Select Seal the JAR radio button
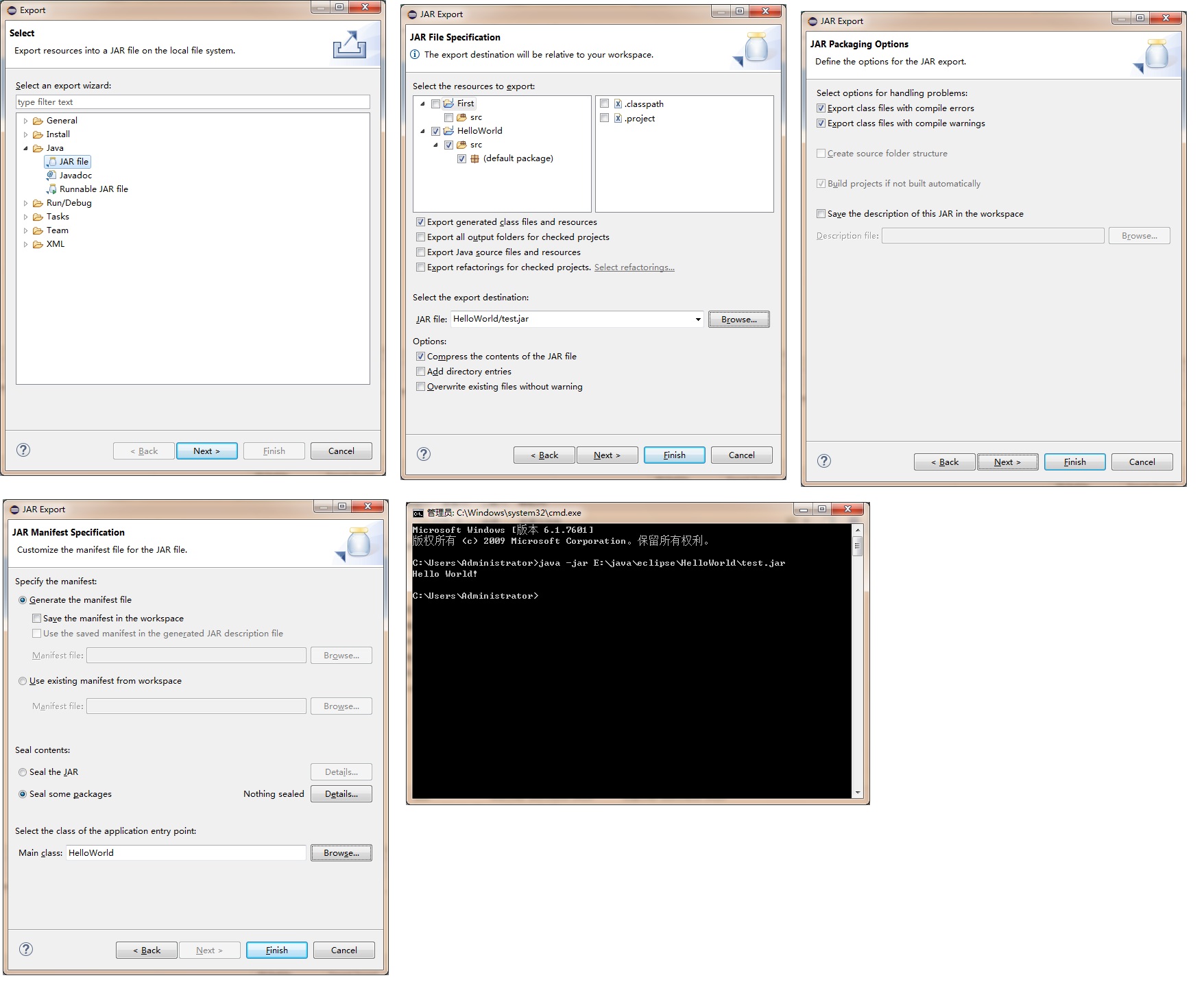 (x=23, y=772)
